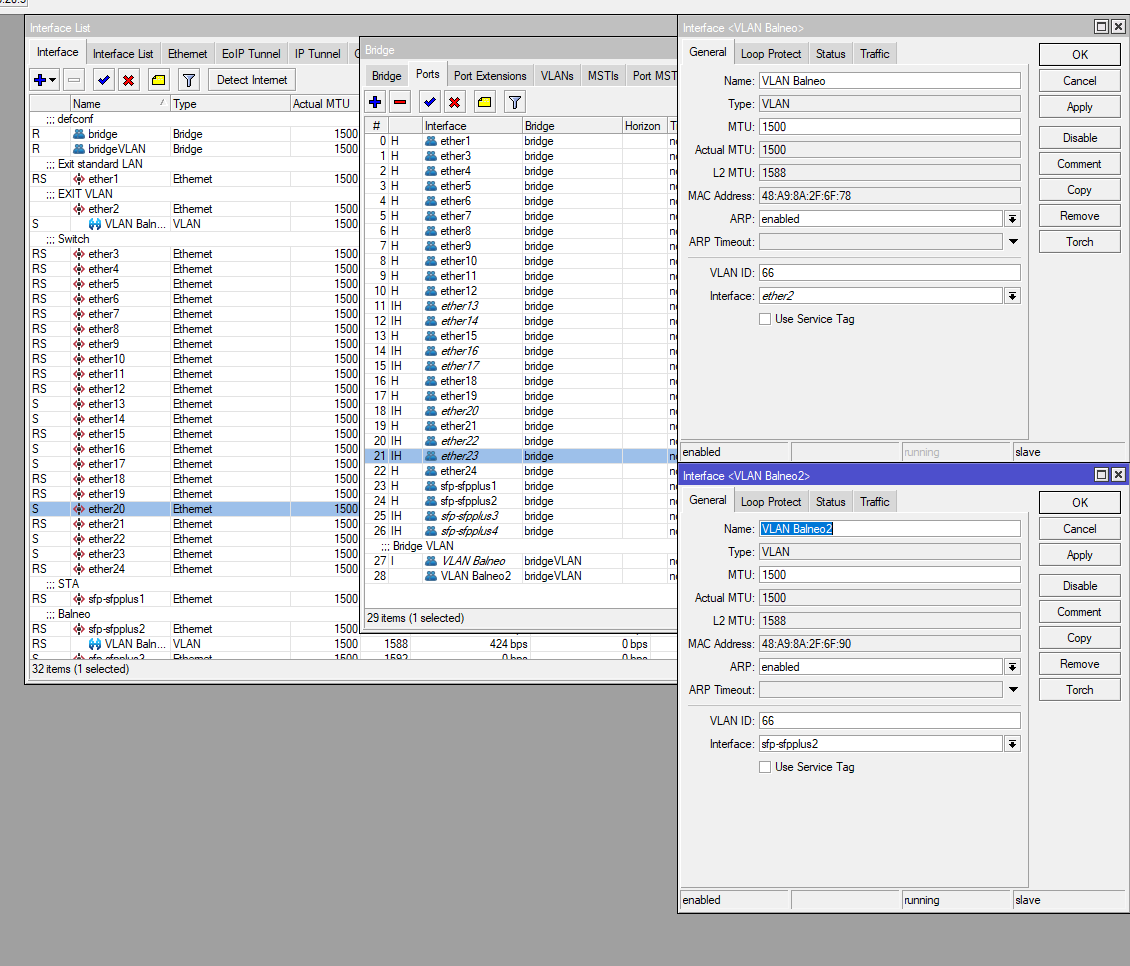This screenshot has width=1130, height=966.
Task: Open the Loop Protect tab in VLAN Balneo dialog
Action: pyautogui.click(x=771, y=54)
